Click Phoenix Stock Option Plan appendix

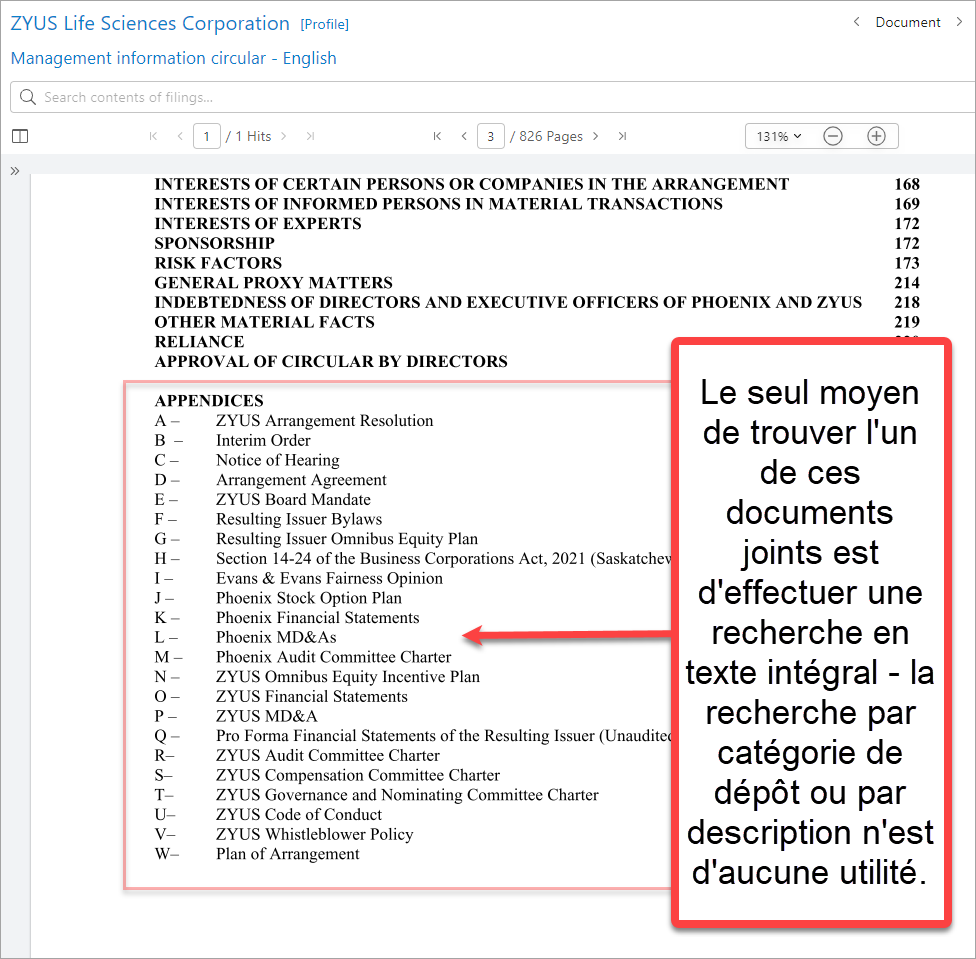coord(309,598)
